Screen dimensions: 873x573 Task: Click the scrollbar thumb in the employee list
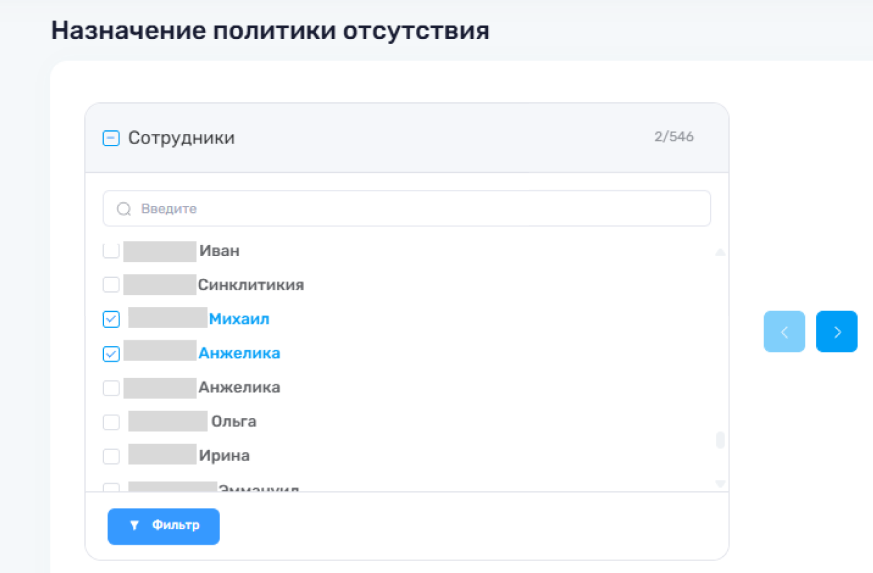(x=720, y=440)
